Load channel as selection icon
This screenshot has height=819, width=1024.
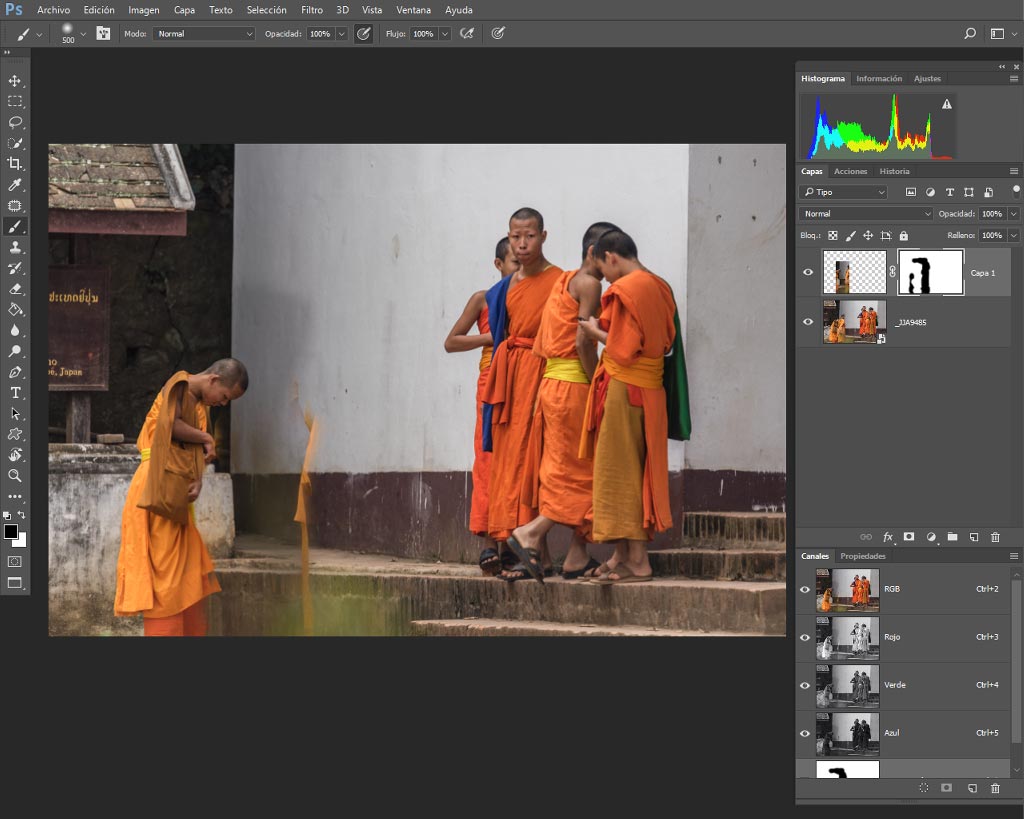point(923,788)
